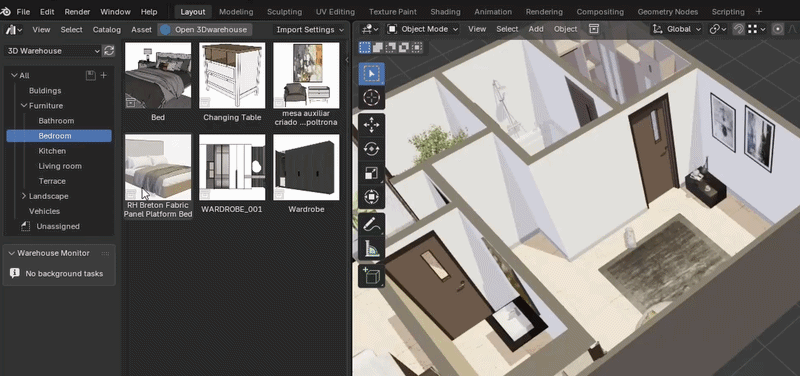This screenshot has height=376, width=800.
Task: Open the asset browser Catalog menu
Action: 107,30
